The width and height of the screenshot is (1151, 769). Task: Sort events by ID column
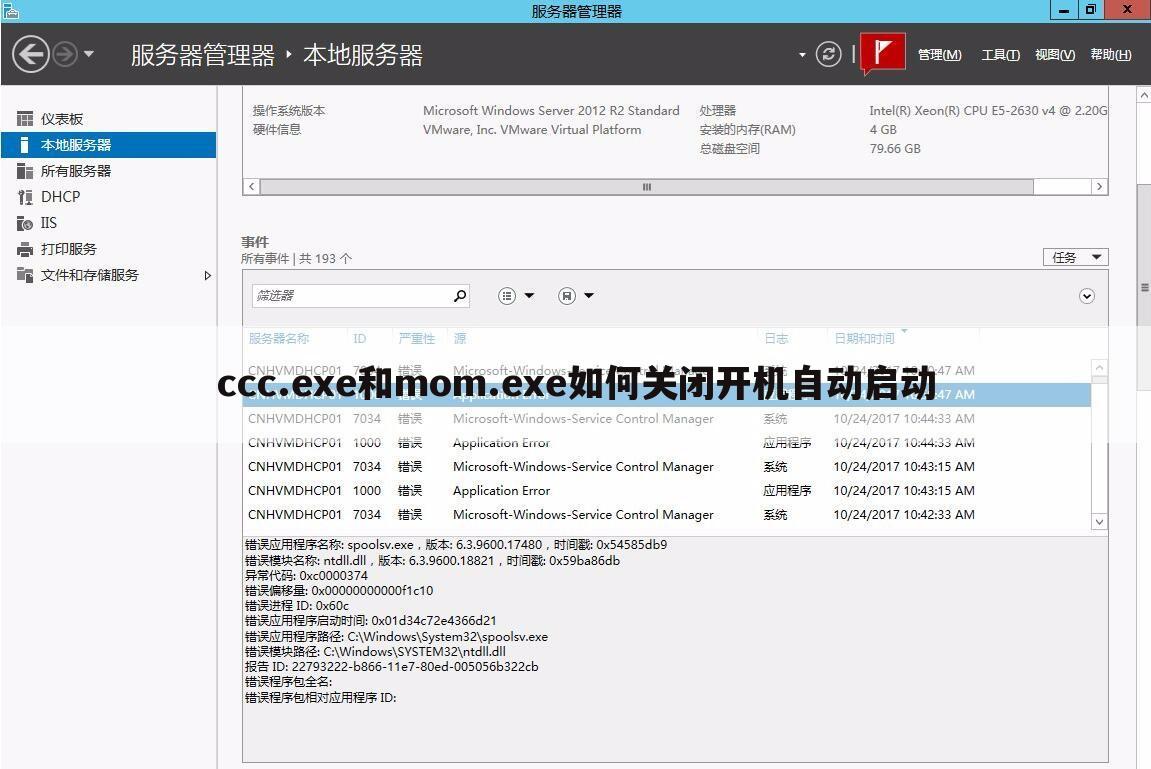pos(359,338)
